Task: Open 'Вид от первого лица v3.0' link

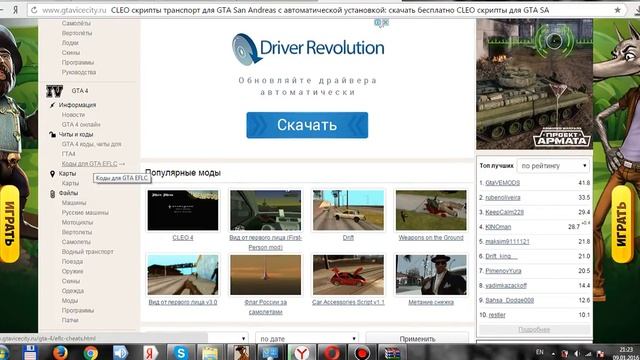Action: click(x=183, y=302)
